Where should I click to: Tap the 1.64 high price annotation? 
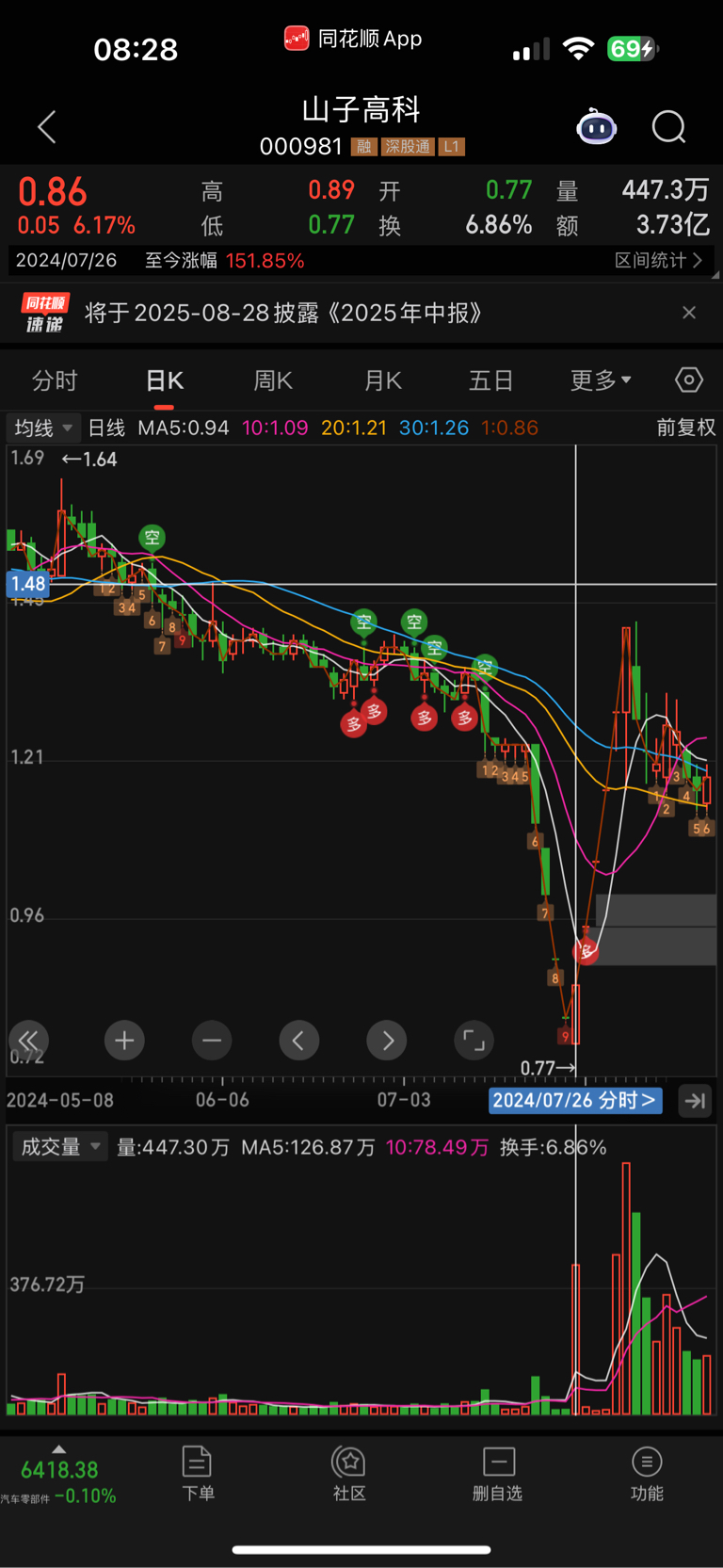coord(89,460)
